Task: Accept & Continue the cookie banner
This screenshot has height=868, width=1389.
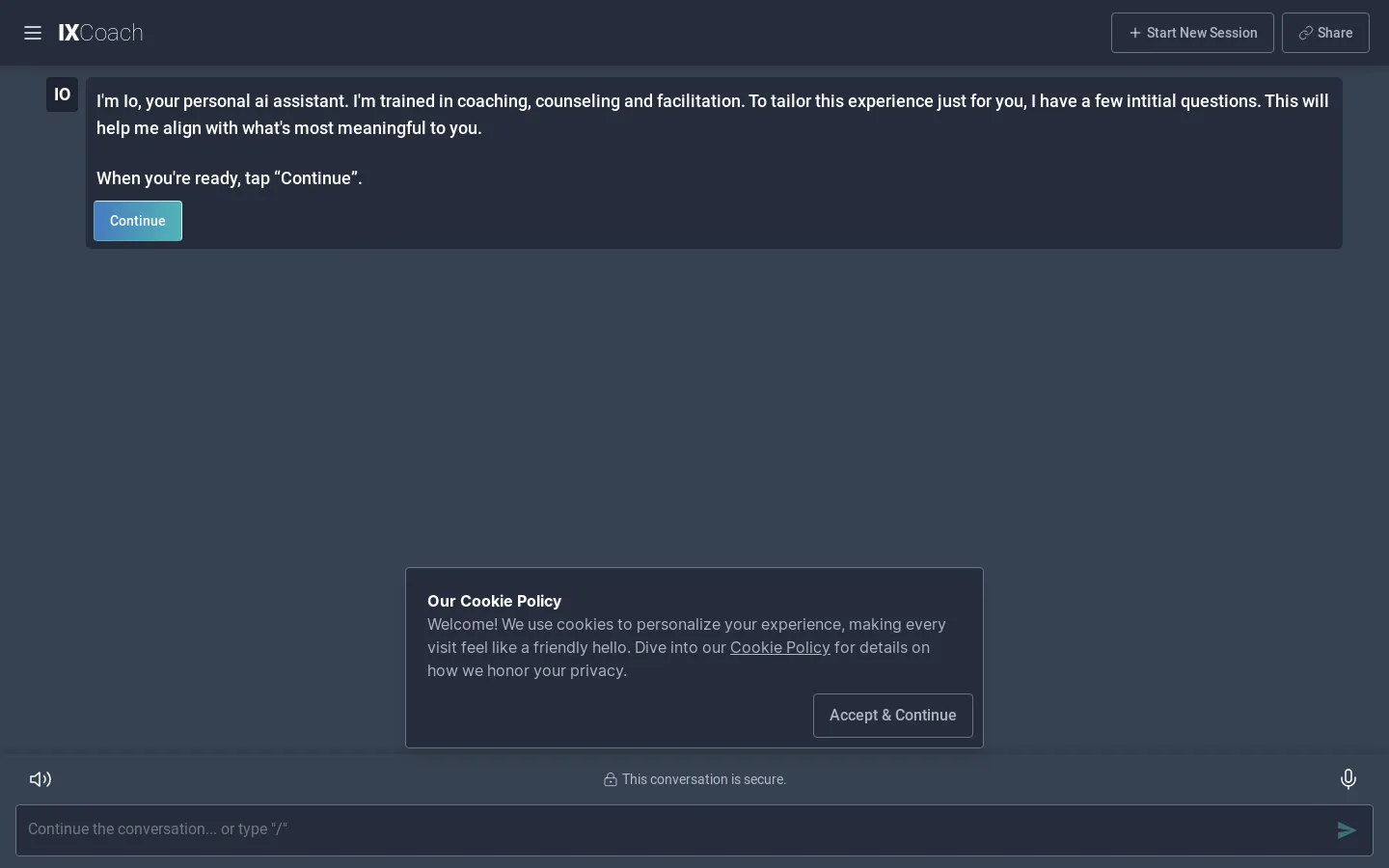Action: pos(893,716)
